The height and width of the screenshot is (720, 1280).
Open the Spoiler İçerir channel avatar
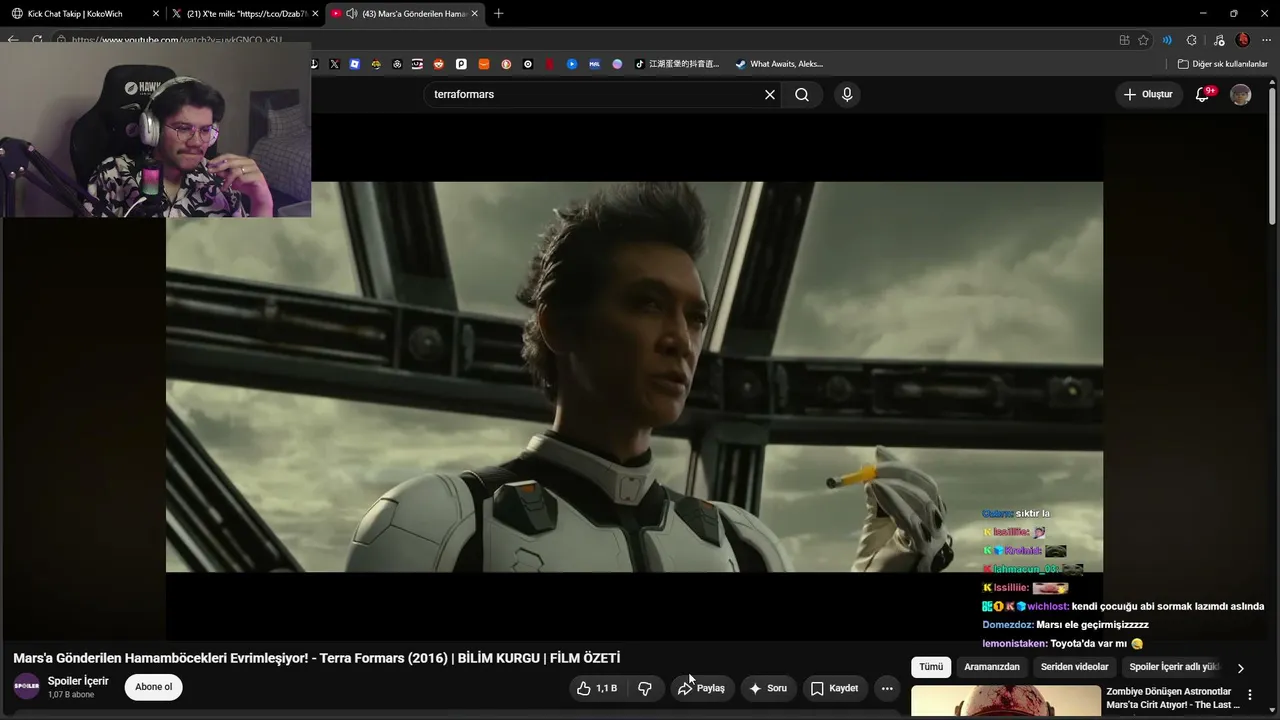point(27,687)
